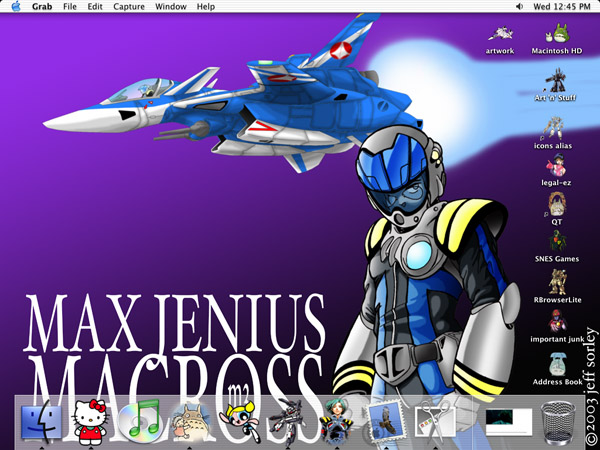Open the Capture menu
Image resolution: width=600 pixels, height=450 pixels.
click(129, 7)
